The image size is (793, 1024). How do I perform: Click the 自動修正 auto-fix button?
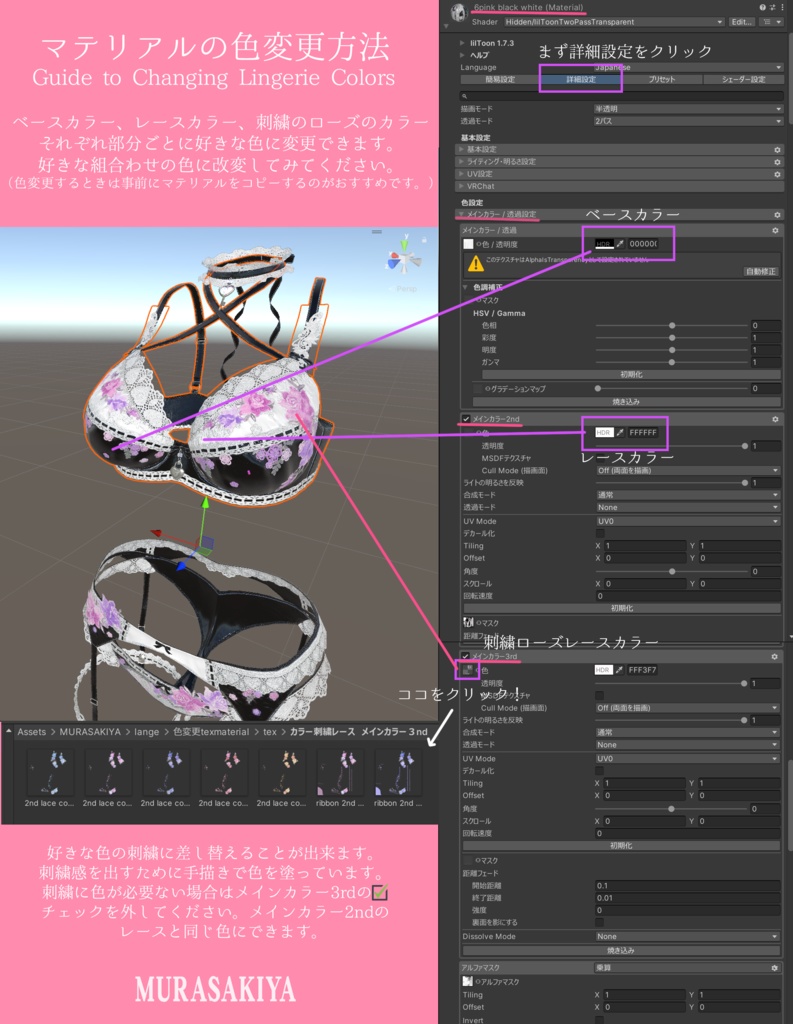click(x=761, y=271)
